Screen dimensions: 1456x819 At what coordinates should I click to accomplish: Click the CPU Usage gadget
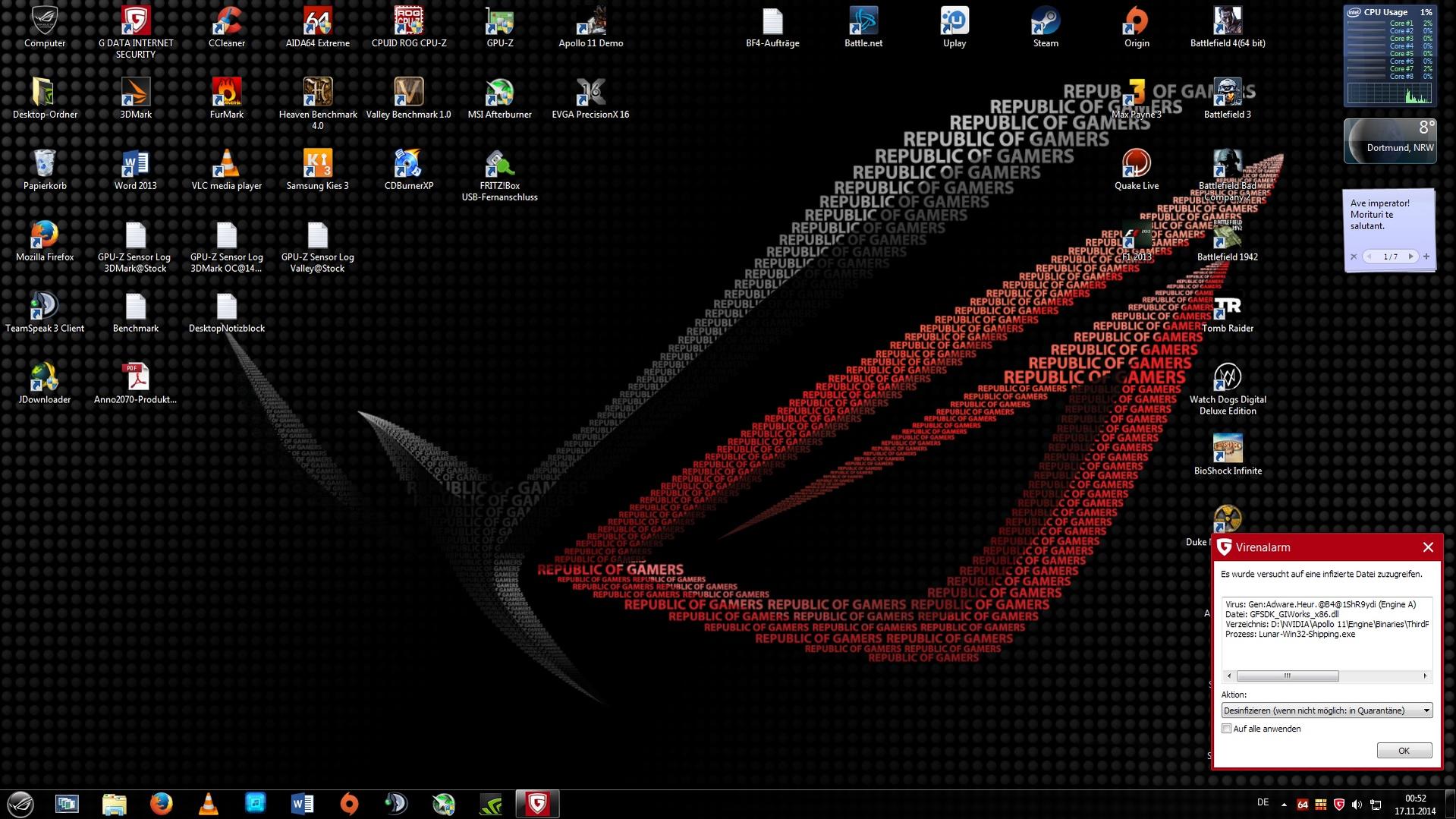1389,55
